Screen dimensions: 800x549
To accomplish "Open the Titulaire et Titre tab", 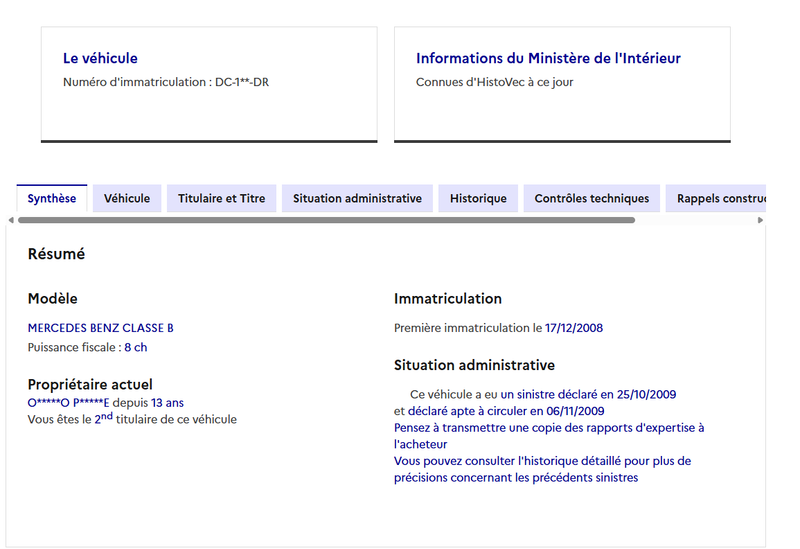I will [x=221, y=198].
